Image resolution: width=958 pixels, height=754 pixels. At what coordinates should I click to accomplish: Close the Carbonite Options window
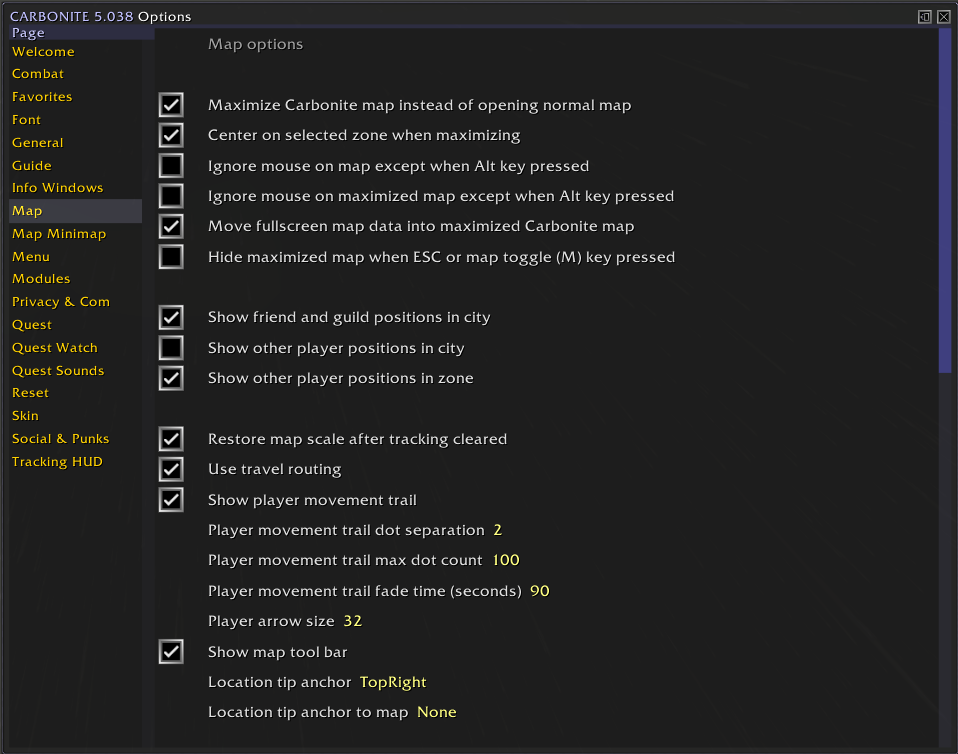[x=943, y=16]
